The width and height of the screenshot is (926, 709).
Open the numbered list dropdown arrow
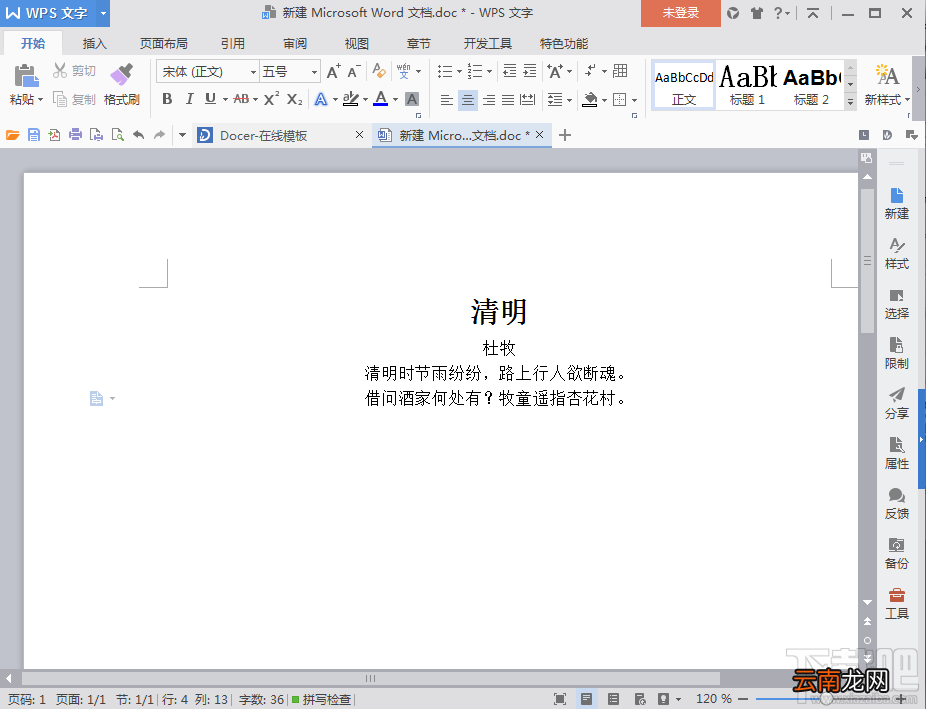click(489, 71)
